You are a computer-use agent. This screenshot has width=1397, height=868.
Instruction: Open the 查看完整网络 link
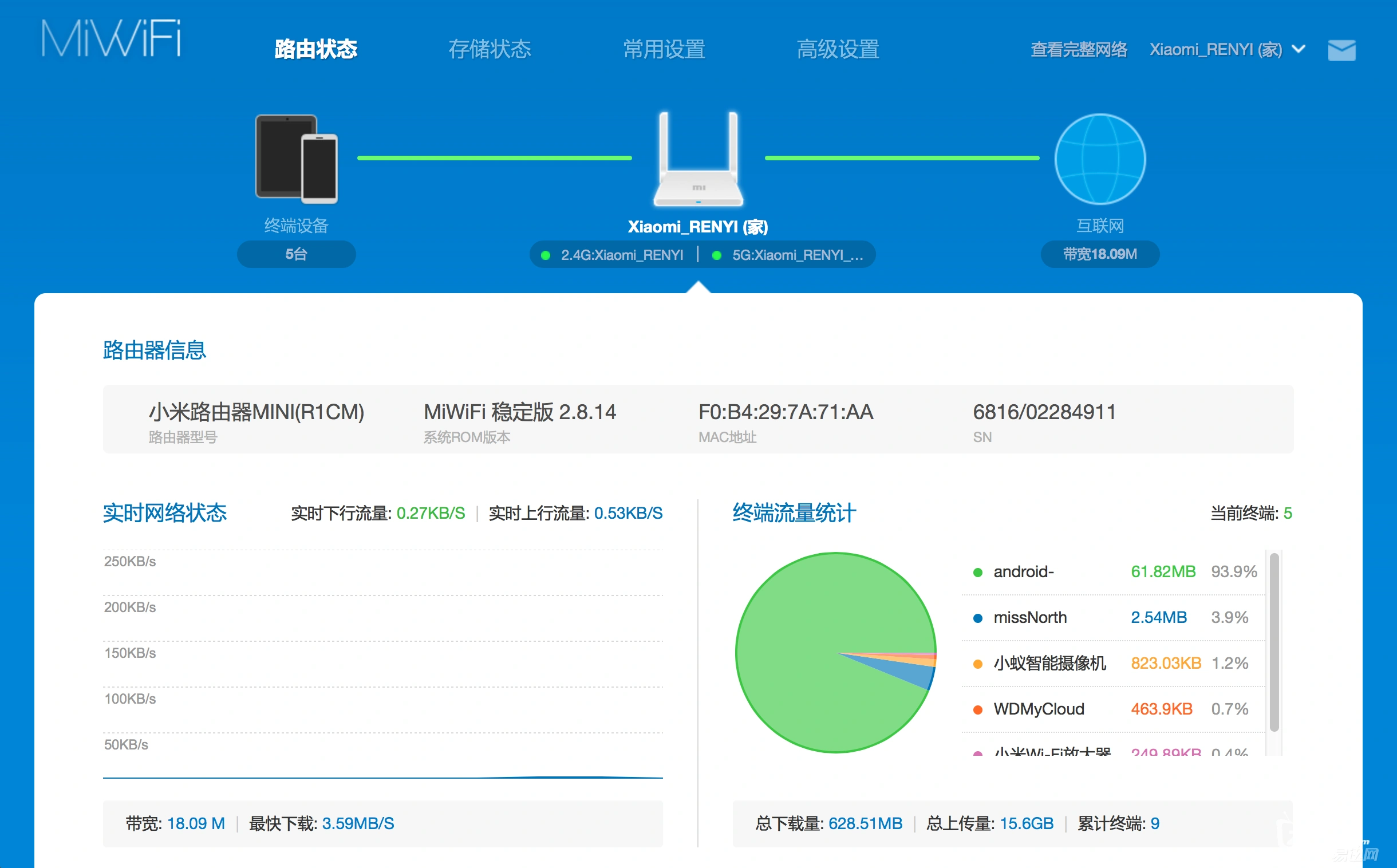[1079, 50]
